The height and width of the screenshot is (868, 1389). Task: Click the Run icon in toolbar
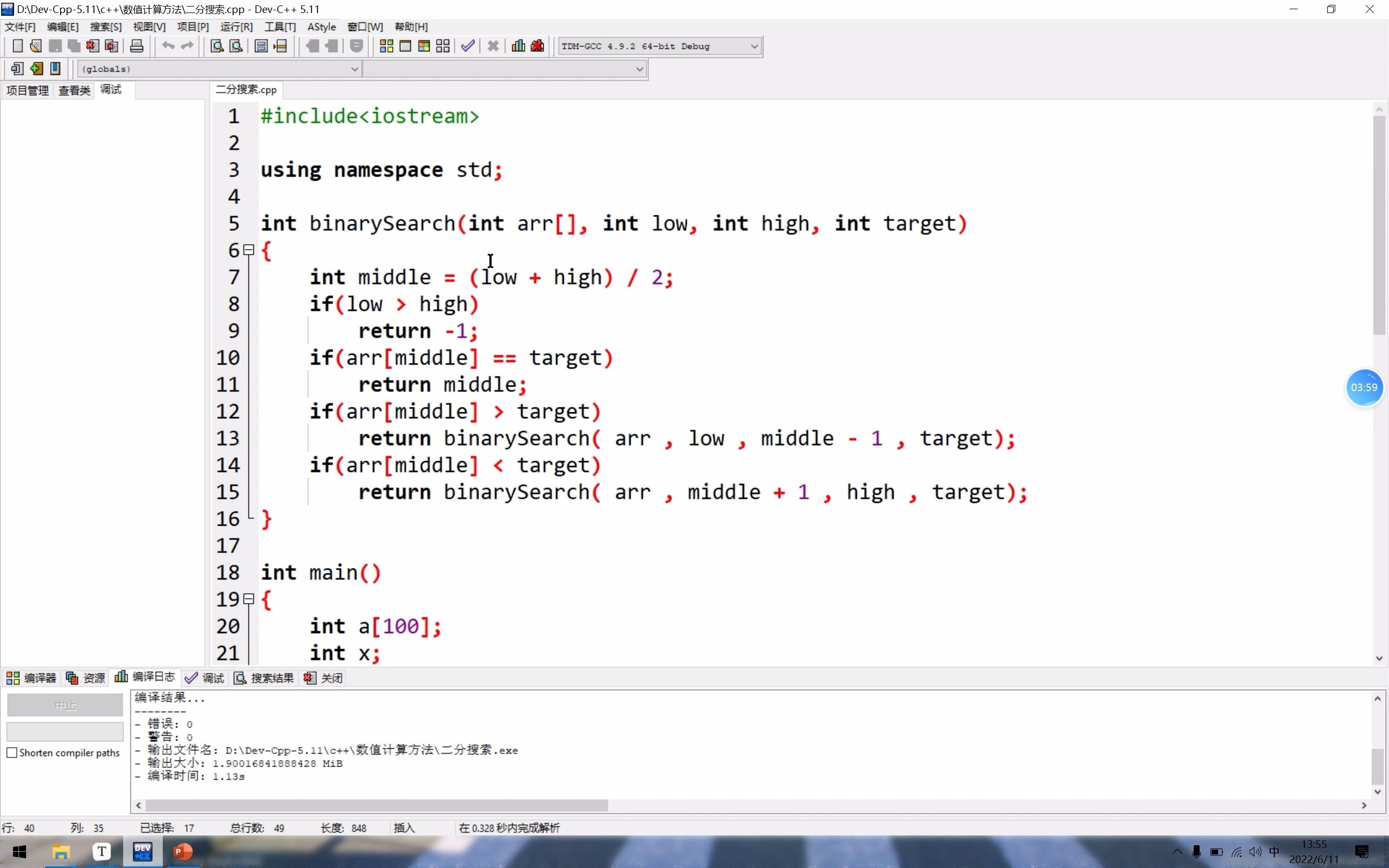(x=405, y=46)
